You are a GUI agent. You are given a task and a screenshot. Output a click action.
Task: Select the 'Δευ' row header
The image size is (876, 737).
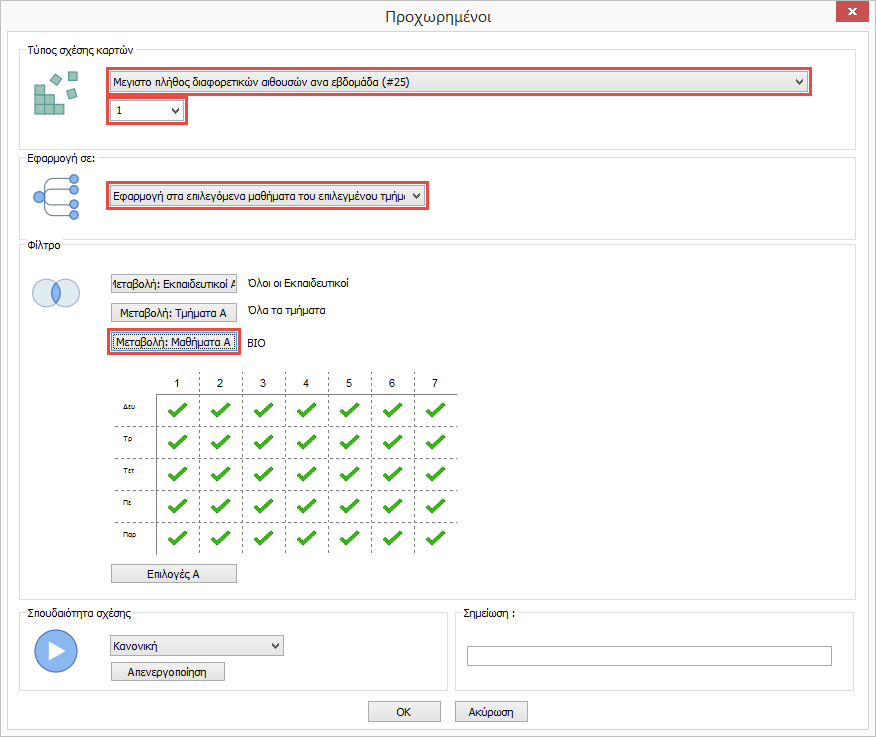coord(130,409)
